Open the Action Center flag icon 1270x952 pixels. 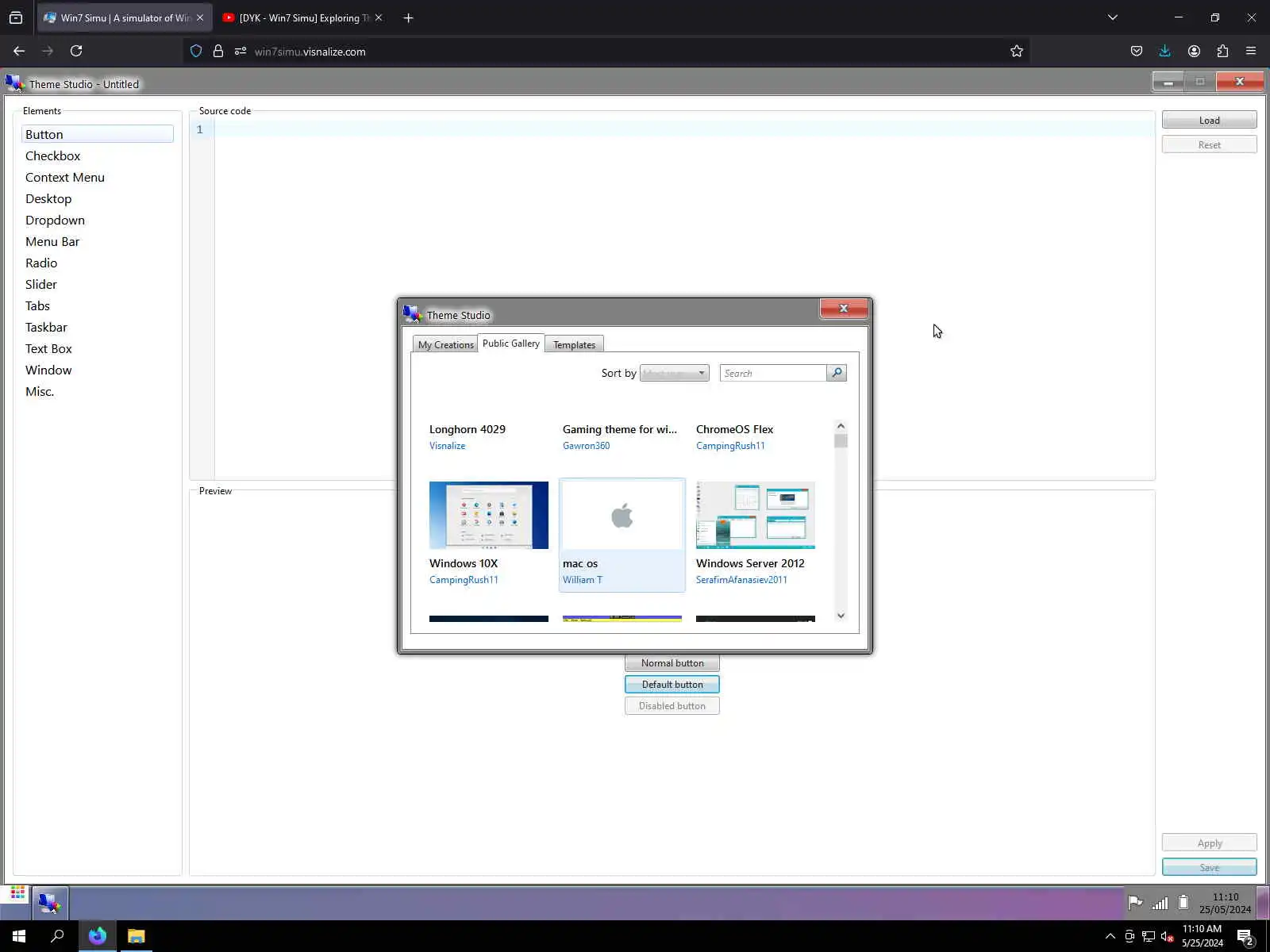click(1135, 902)
